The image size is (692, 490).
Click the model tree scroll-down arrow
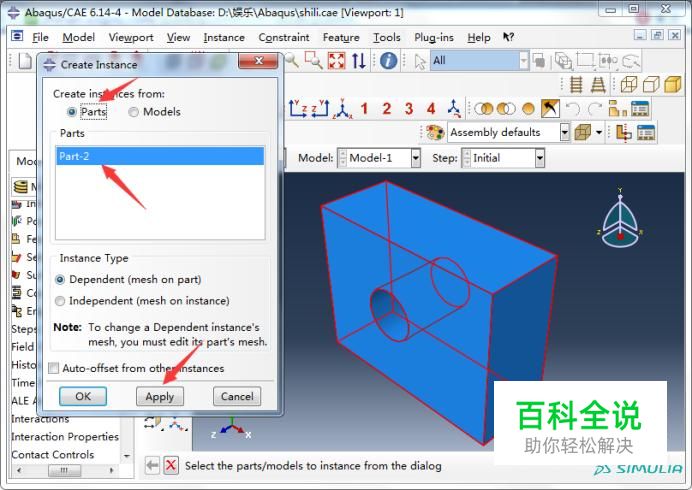[127, 456]
